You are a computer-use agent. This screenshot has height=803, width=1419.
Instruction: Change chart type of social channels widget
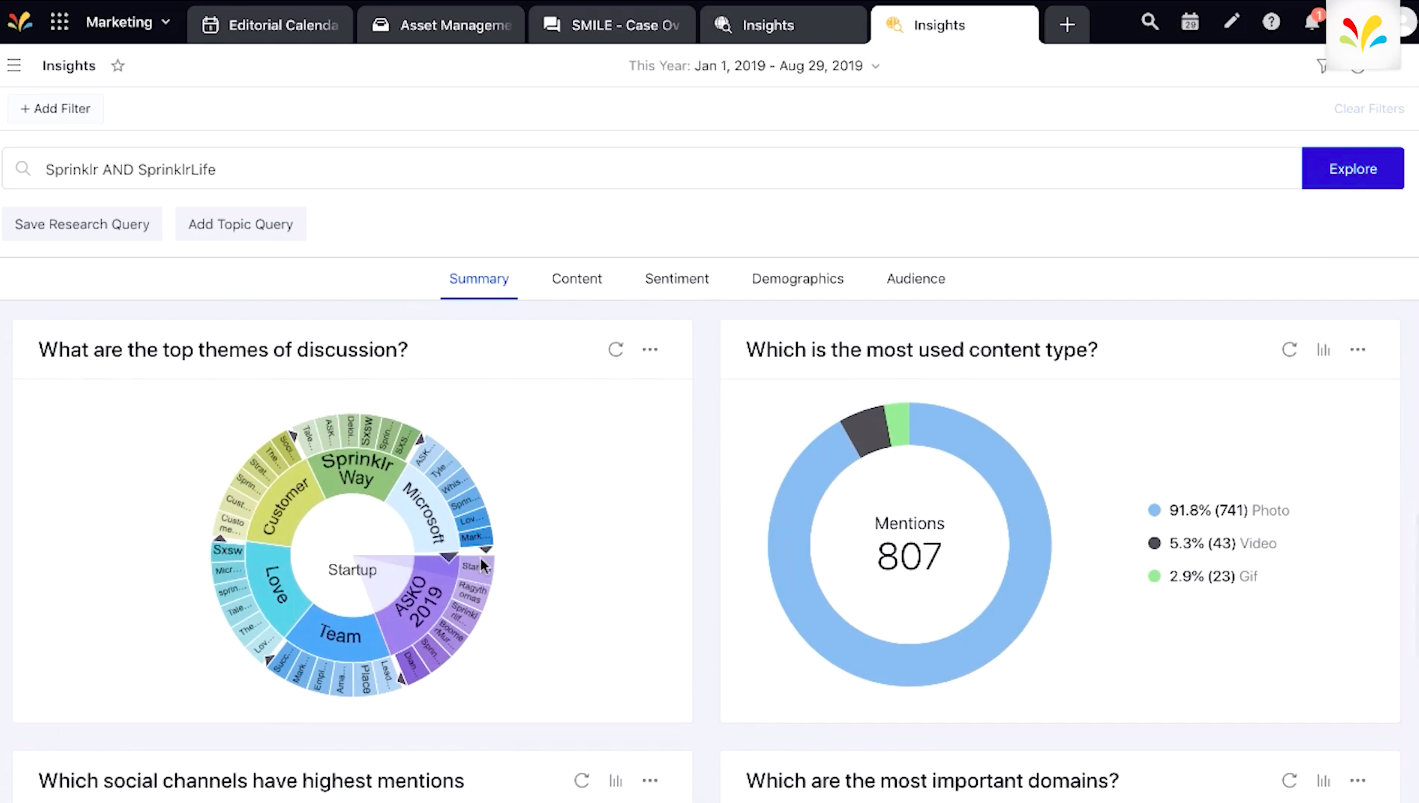point(615,780)
